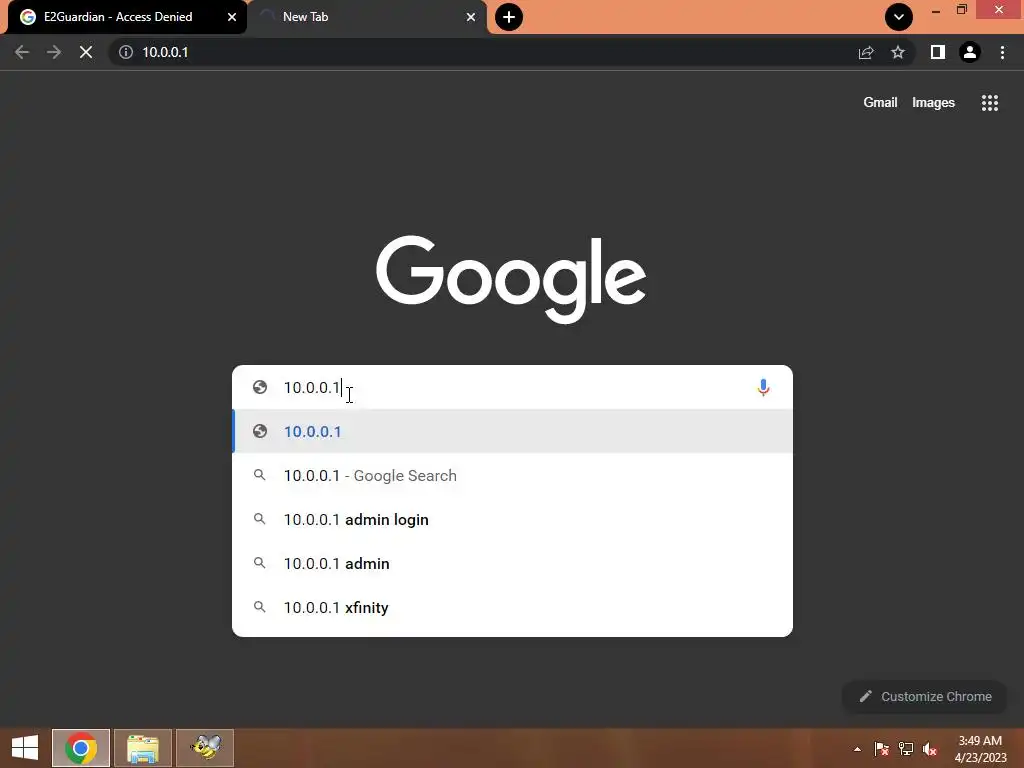
Task: Open the side panel icon
Action: [938, 52]
